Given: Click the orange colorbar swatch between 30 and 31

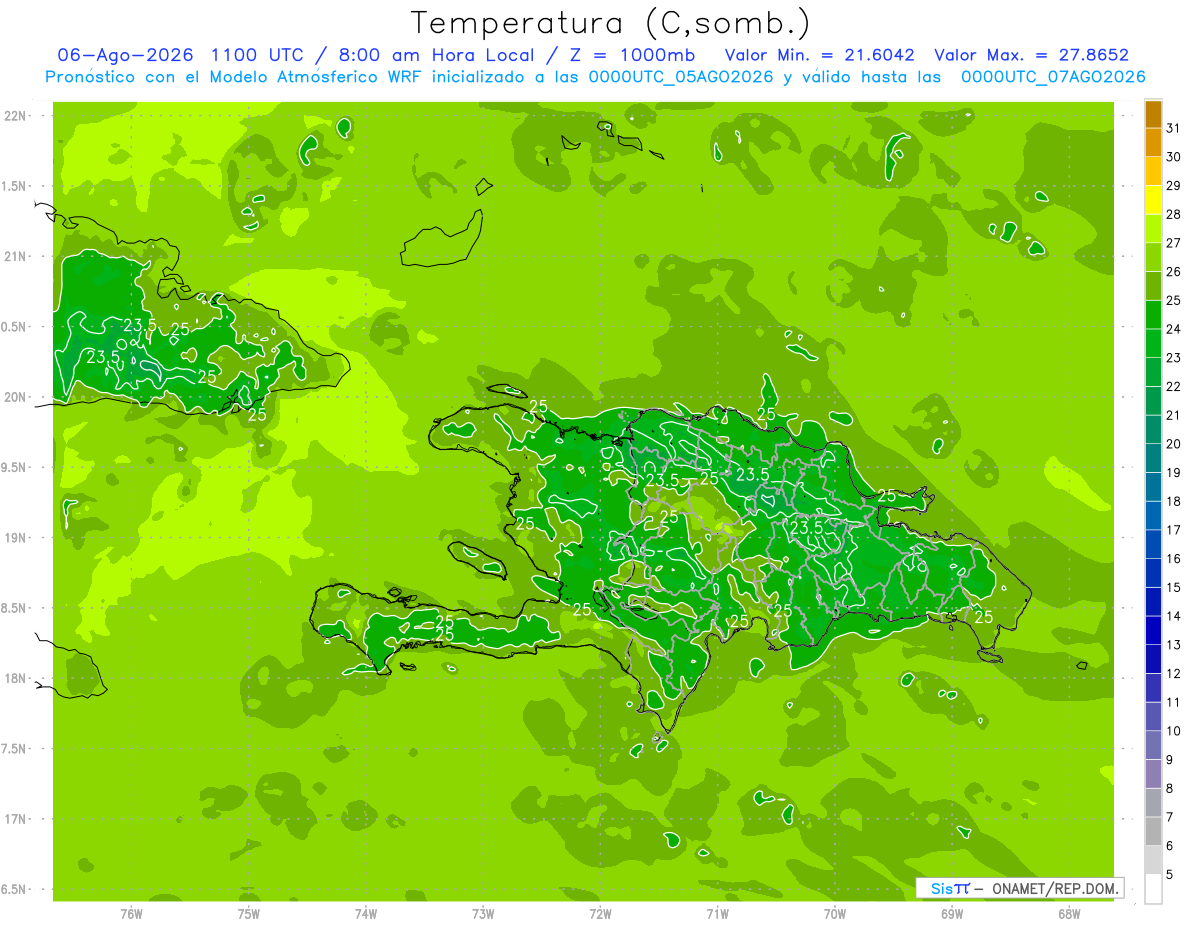Looking at the screenshot, I should coord(1153,143).
